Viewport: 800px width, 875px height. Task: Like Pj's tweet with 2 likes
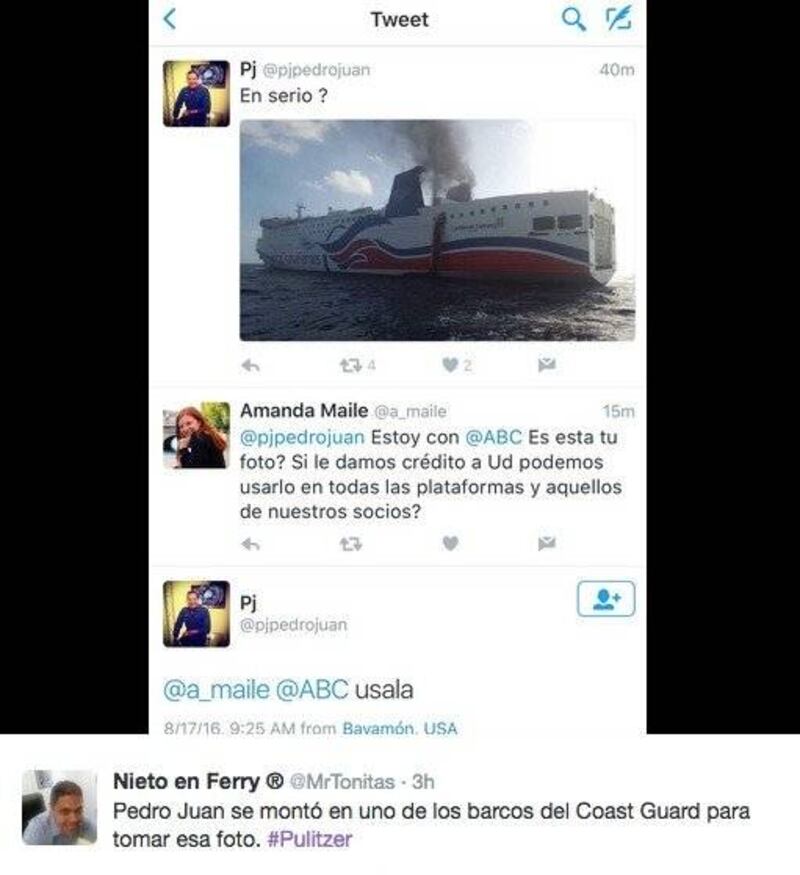450,366
